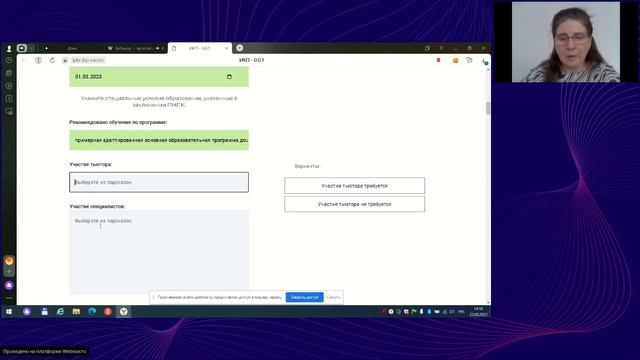This screenshot has height=360, width=640.
Task: Close the Webinar tab
Action: coord(162,48)
